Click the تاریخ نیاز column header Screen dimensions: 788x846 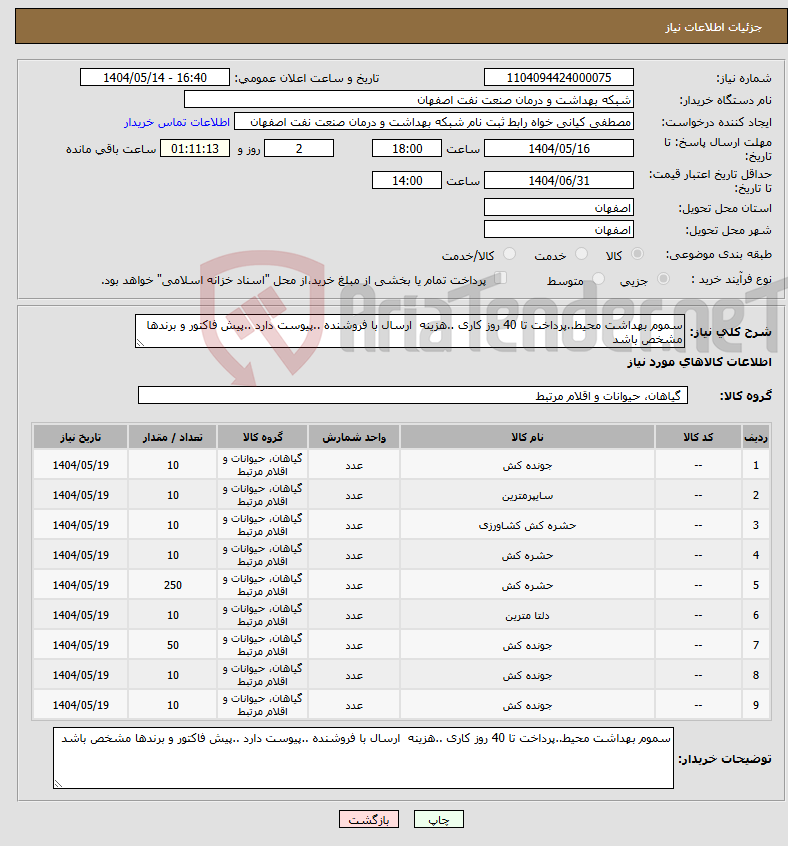[x=80, y=437]
